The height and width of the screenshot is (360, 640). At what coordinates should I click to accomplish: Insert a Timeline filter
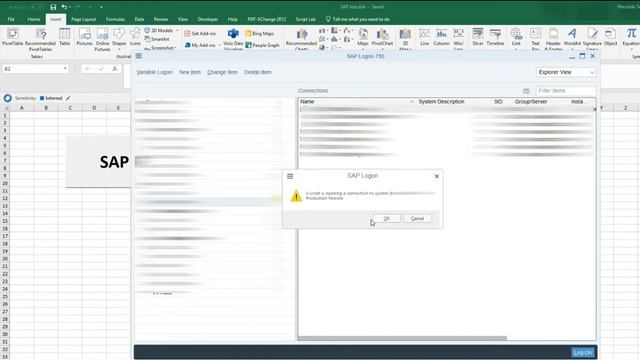coord(495,37)
